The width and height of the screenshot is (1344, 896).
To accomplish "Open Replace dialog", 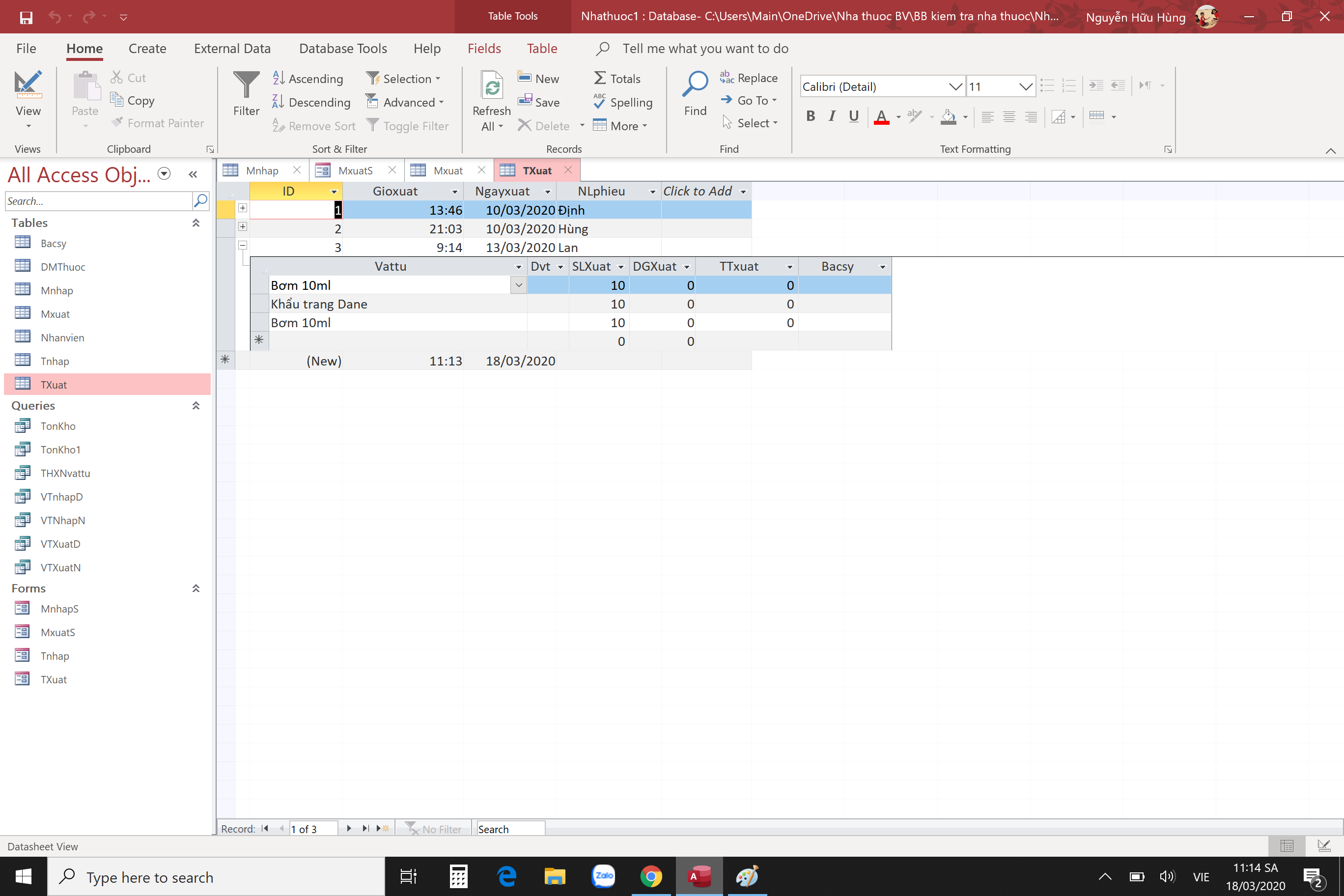I will [x=749, y=78].
